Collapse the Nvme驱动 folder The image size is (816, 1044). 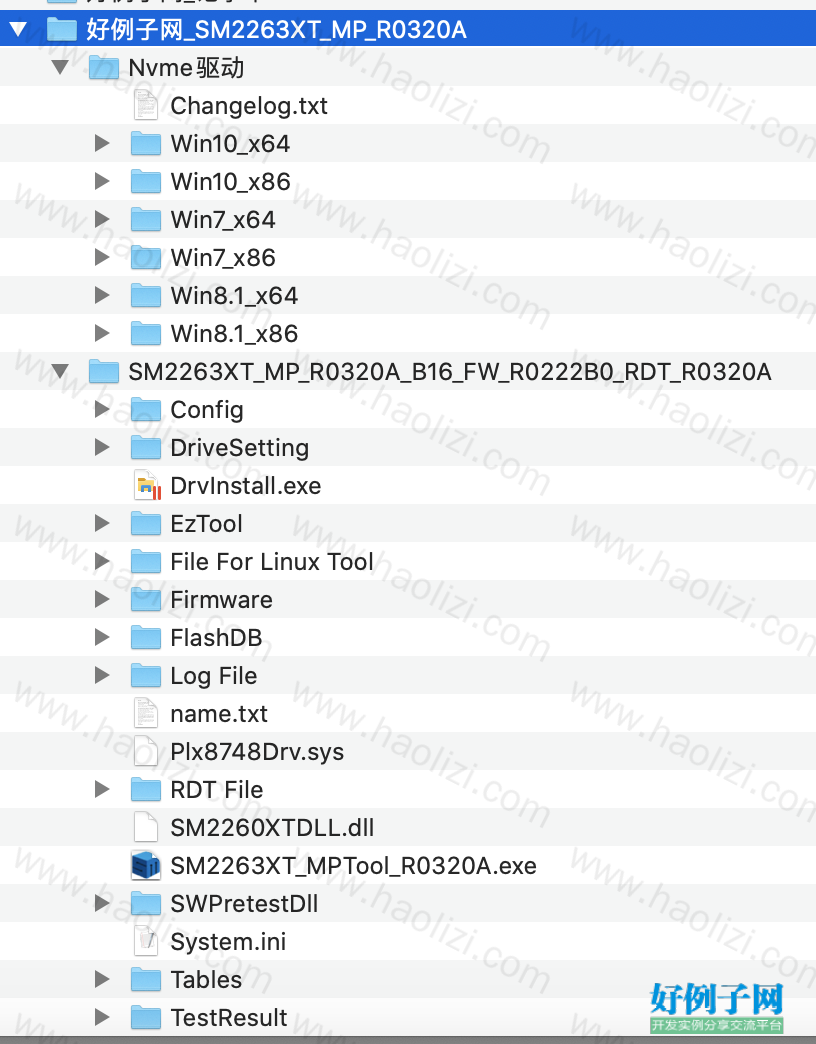60,67
